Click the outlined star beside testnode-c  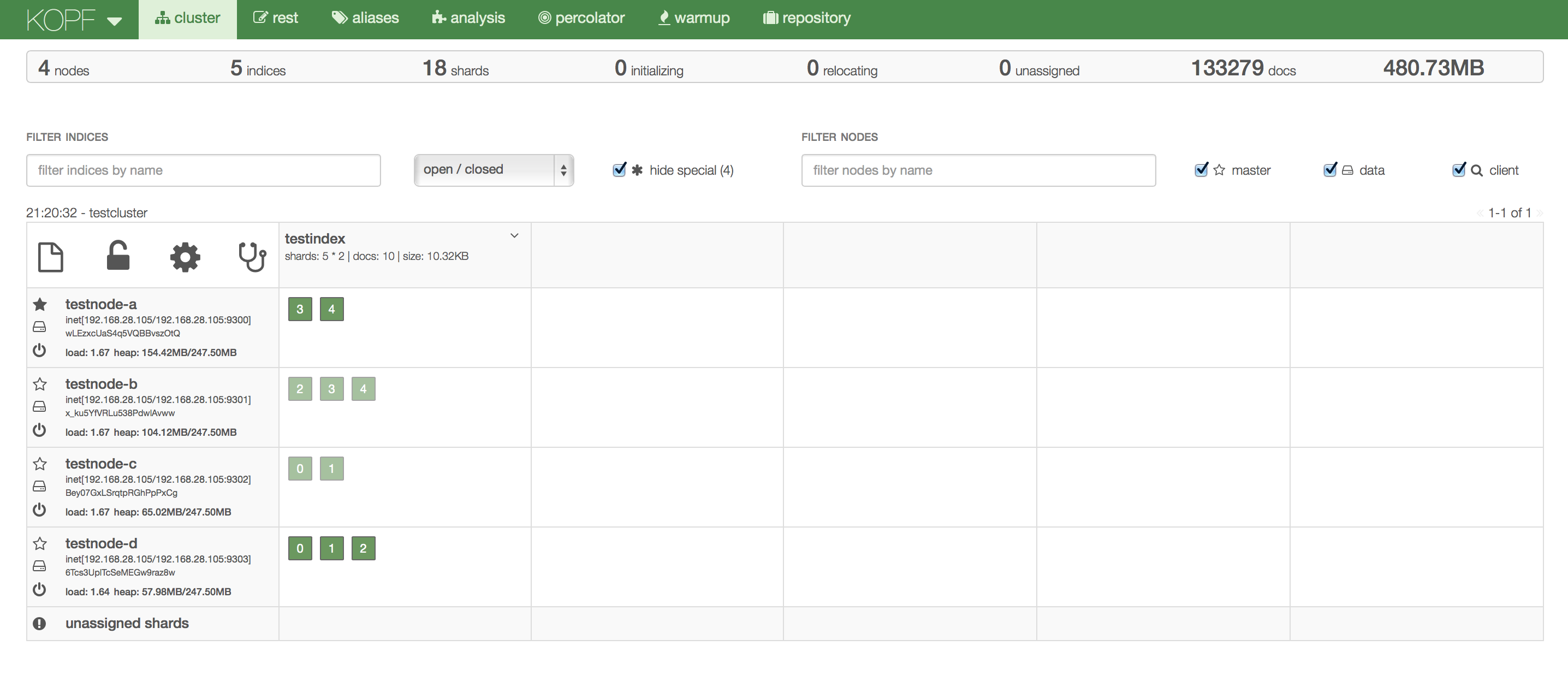coord(39,464)
